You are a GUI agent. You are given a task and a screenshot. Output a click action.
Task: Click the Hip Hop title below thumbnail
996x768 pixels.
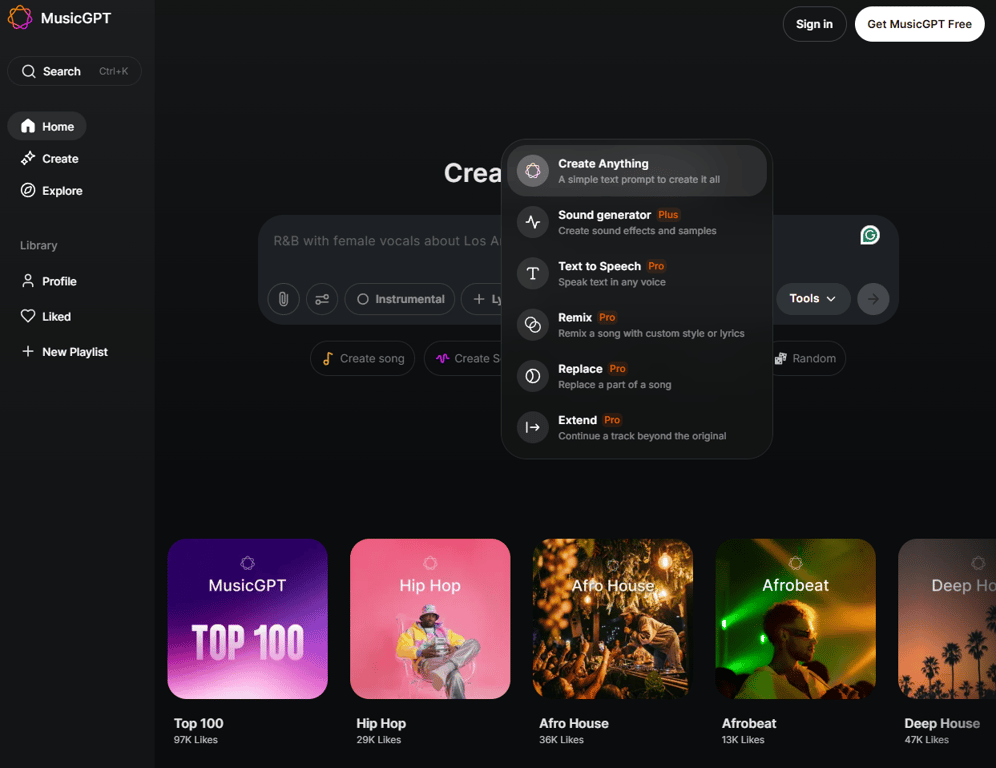(380, 723)
